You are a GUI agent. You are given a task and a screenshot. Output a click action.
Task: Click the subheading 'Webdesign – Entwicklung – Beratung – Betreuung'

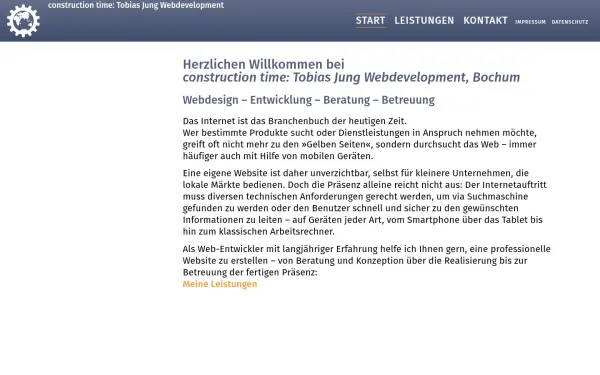pyautogui.click(x=308, y=100)
